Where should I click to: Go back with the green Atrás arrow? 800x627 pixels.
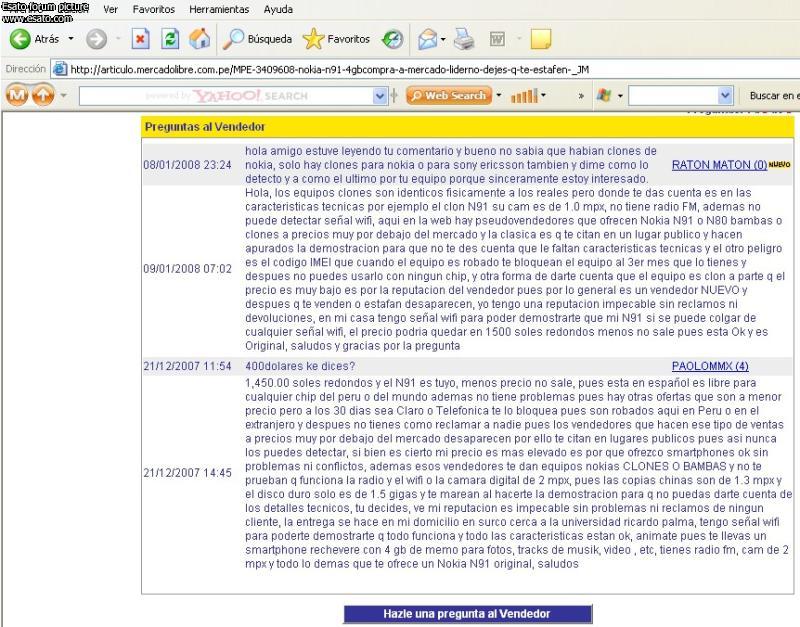coord(20,39)
